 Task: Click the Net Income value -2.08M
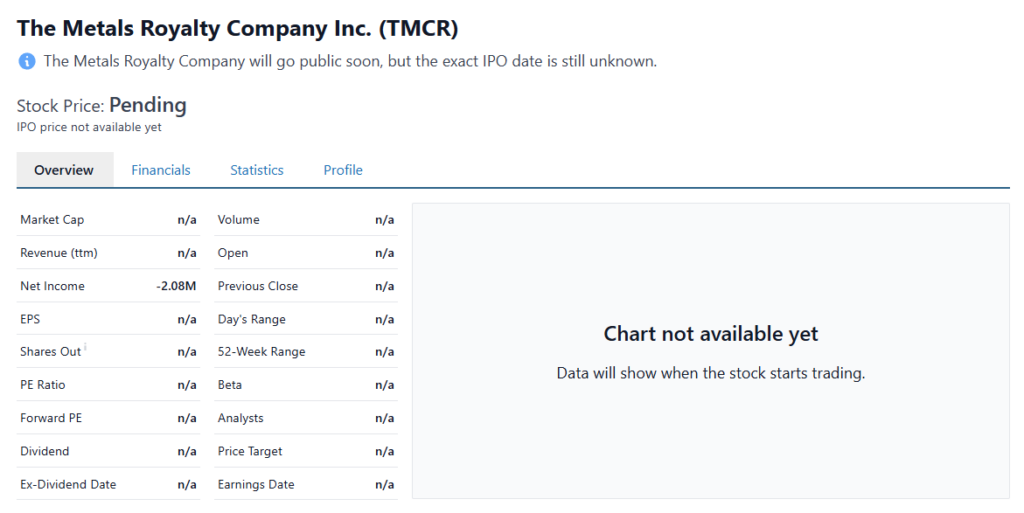click(176, 286)
